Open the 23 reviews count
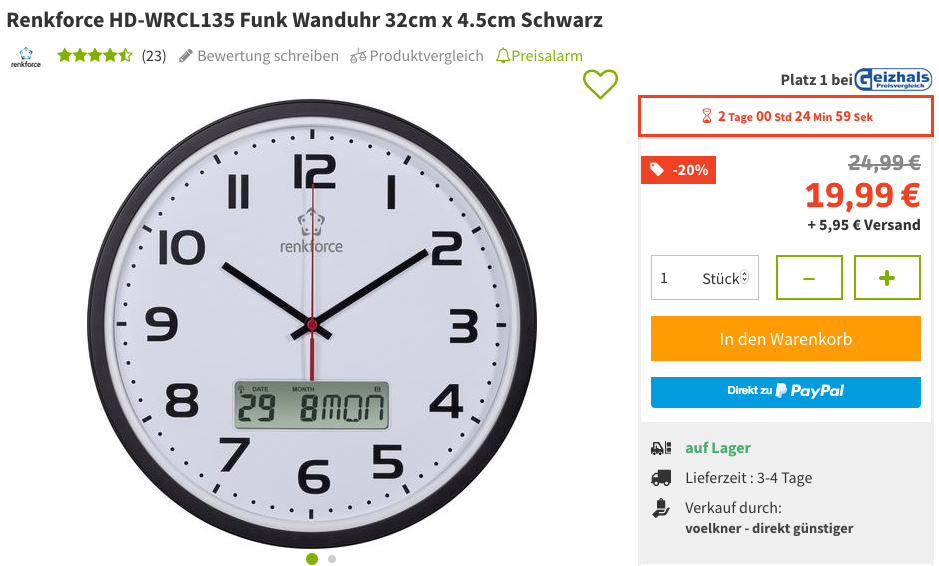This screenshot has height=566, width=939. tap(154, 56)
